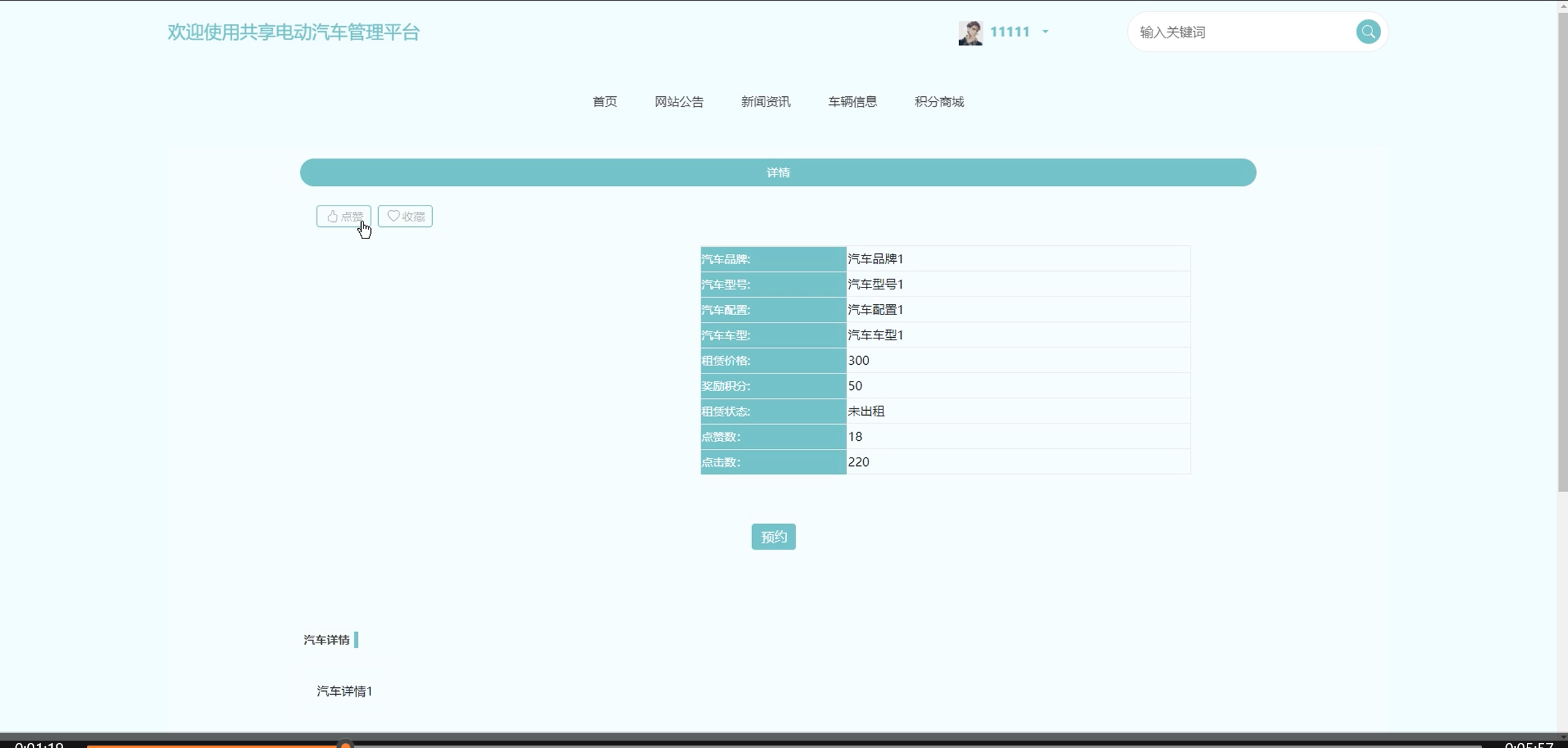Open 积分商城 navigation item

939,102
